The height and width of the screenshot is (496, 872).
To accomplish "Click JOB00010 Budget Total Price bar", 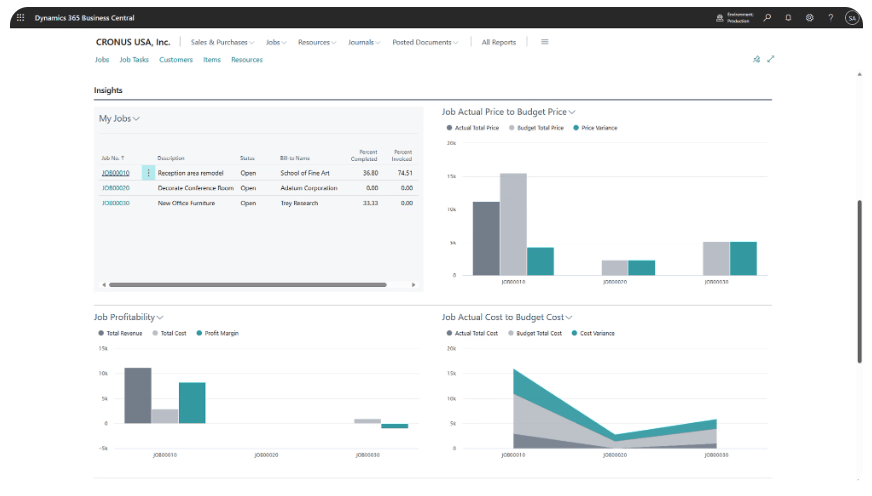I will [513, 224].
